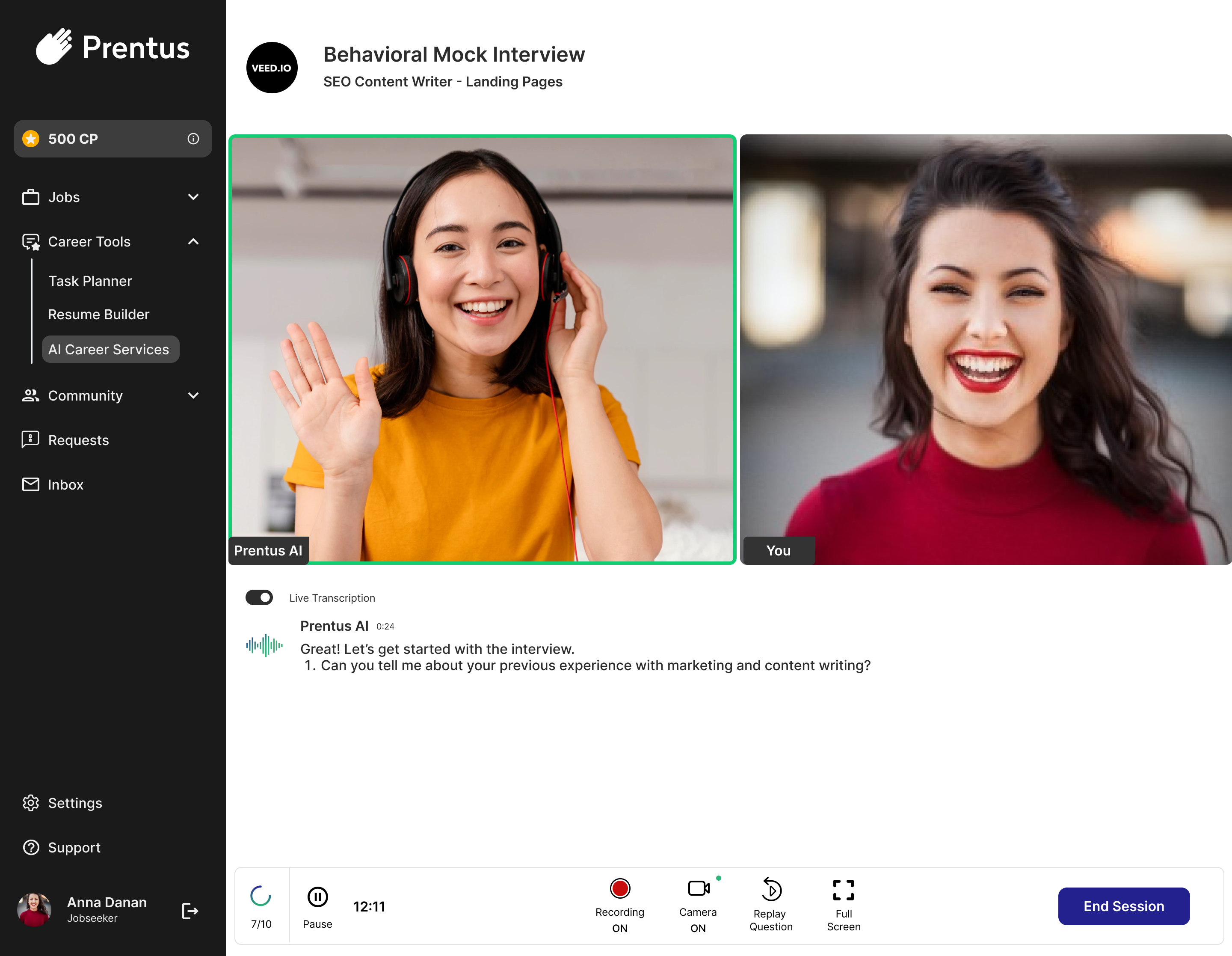Image resolution: width=1232 pixels, height=956 pixels.
Task: Click the 500 CP balance pill
Action: point(113,139)
